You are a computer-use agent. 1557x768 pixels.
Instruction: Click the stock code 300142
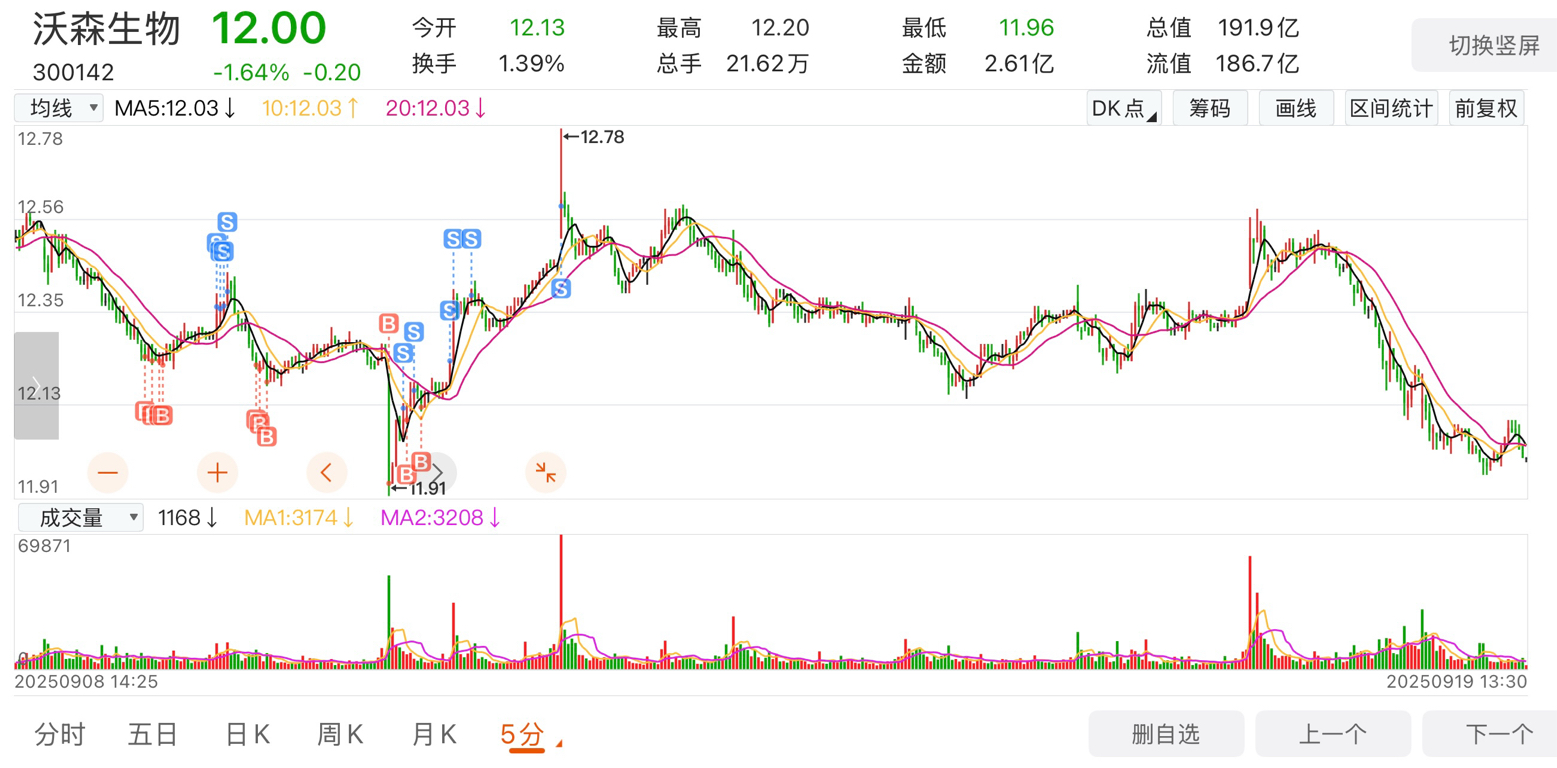pyautogui.click(x=74, y=73)
